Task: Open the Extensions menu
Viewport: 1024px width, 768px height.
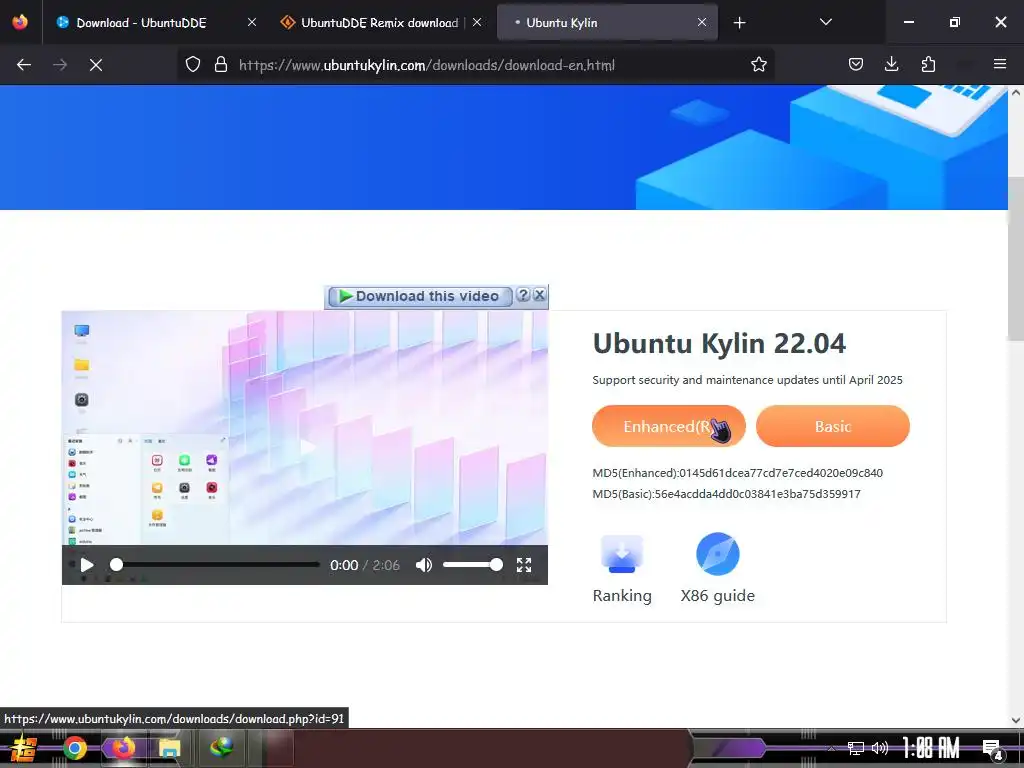Action: [x=928, y=65]
